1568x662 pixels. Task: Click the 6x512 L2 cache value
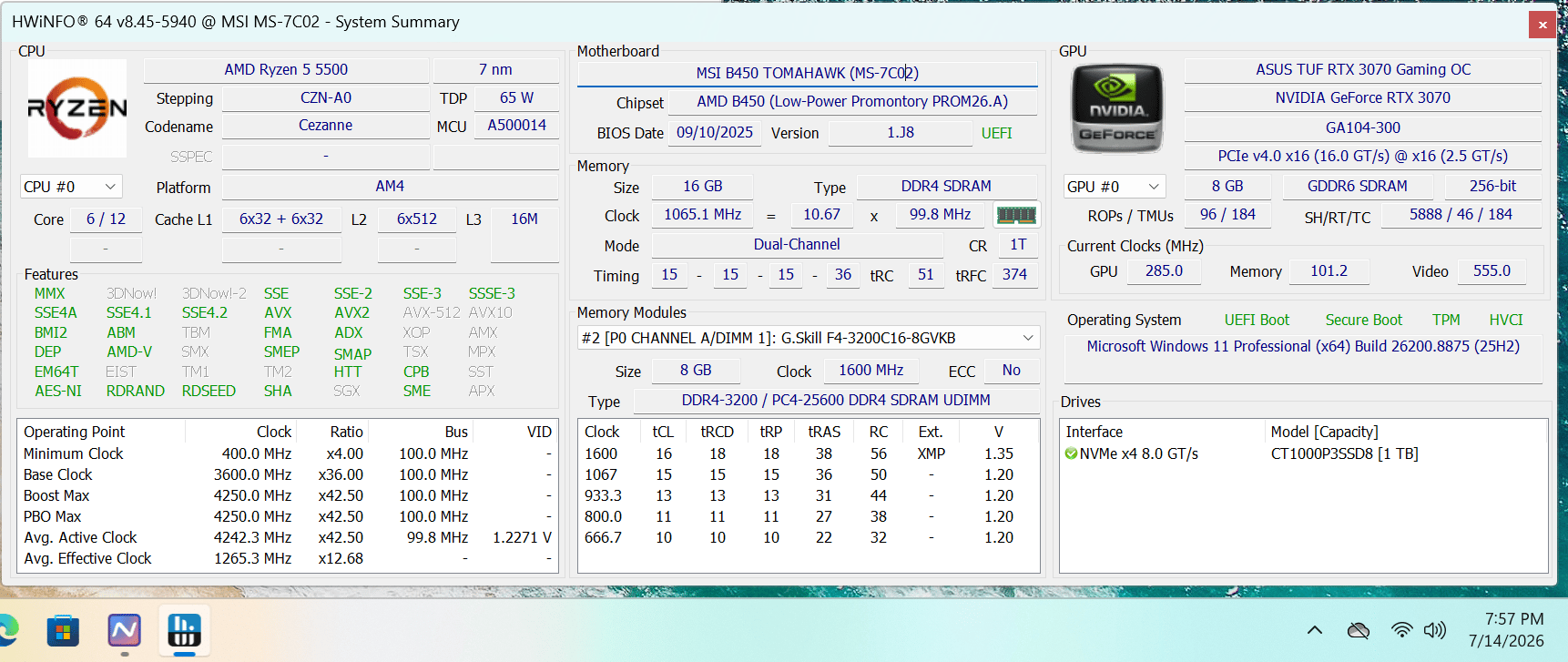click(x=416, y=219)
